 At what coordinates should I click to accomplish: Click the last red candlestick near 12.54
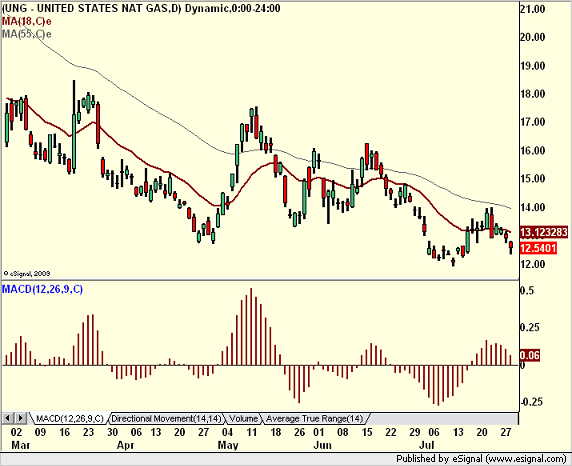511,247
